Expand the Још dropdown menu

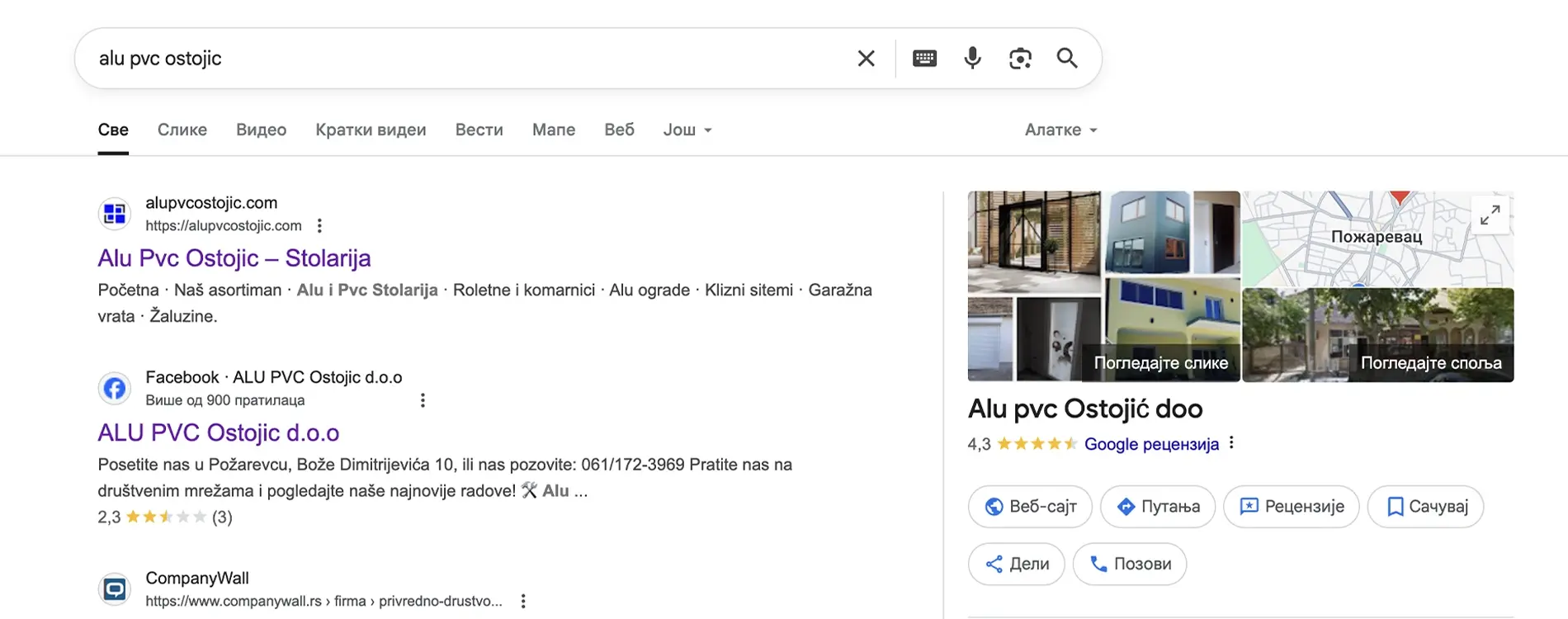pos(687,130)
